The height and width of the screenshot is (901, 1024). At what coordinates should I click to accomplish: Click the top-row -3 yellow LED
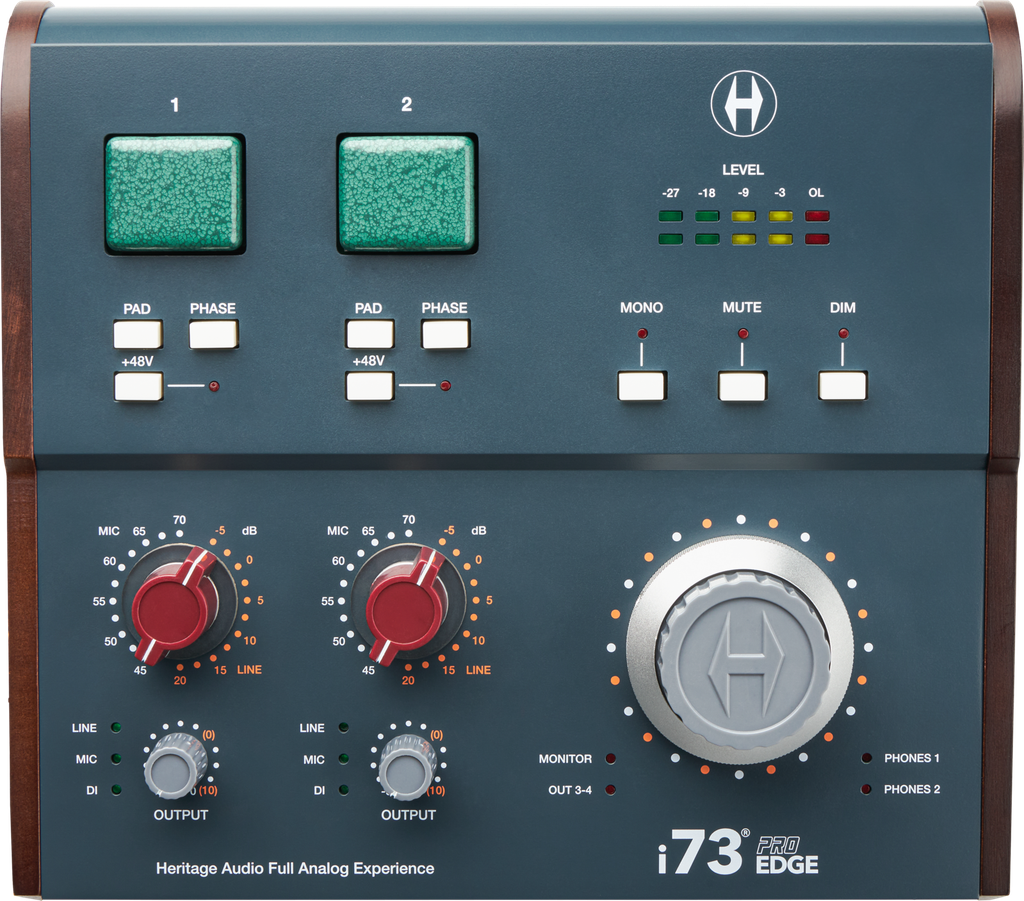click(x=780, y=216)
